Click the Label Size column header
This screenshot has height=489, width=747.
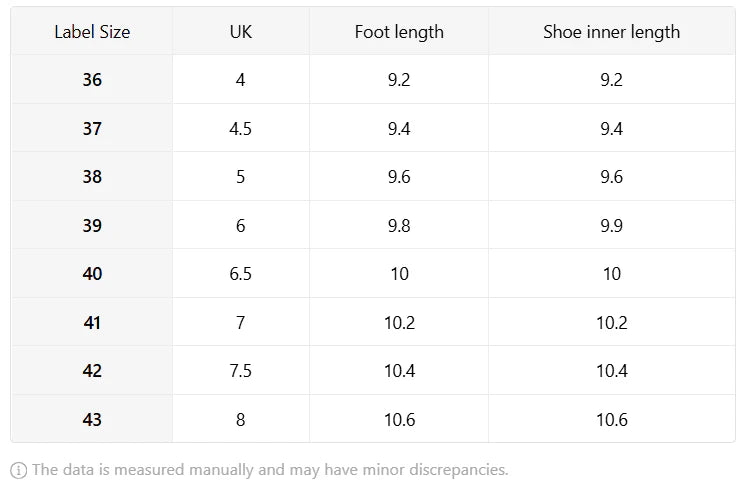pyautogui.click(x=92, y=32)
